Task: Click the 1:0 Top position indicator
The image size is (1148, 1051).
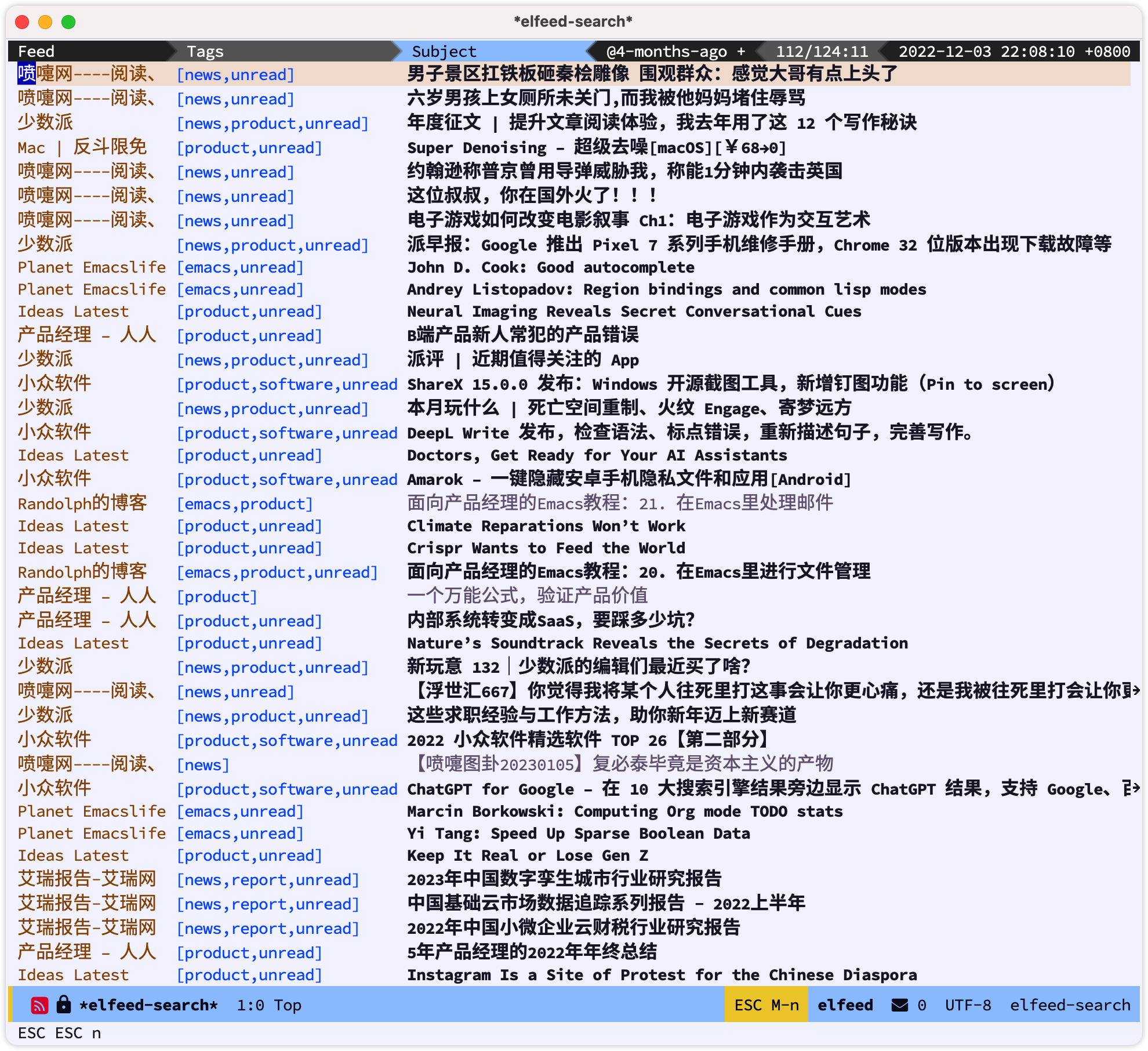Action: (x=268, y=1005)
